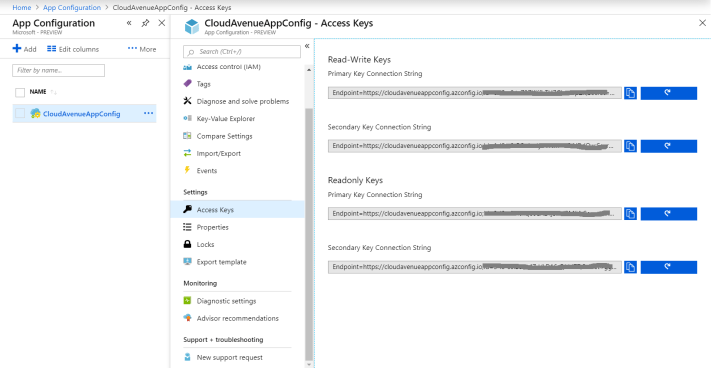
Task: Collapse the resource menu sidebar
Action: click(307, 46)
